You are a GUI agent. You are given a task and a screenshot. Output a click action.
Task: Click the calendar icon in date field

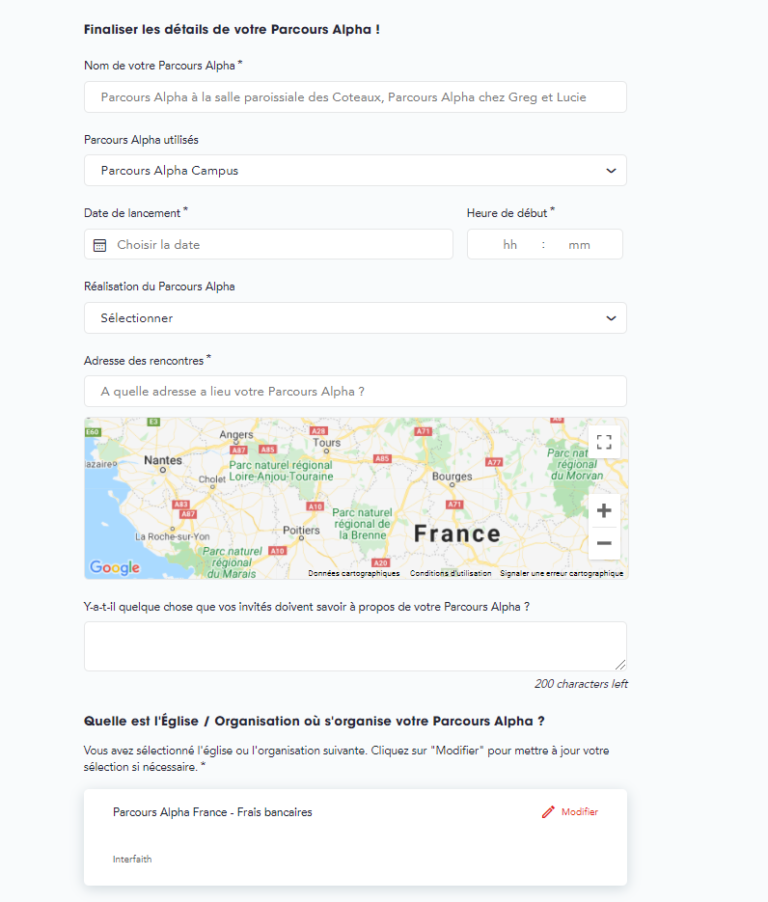(100, 245)
